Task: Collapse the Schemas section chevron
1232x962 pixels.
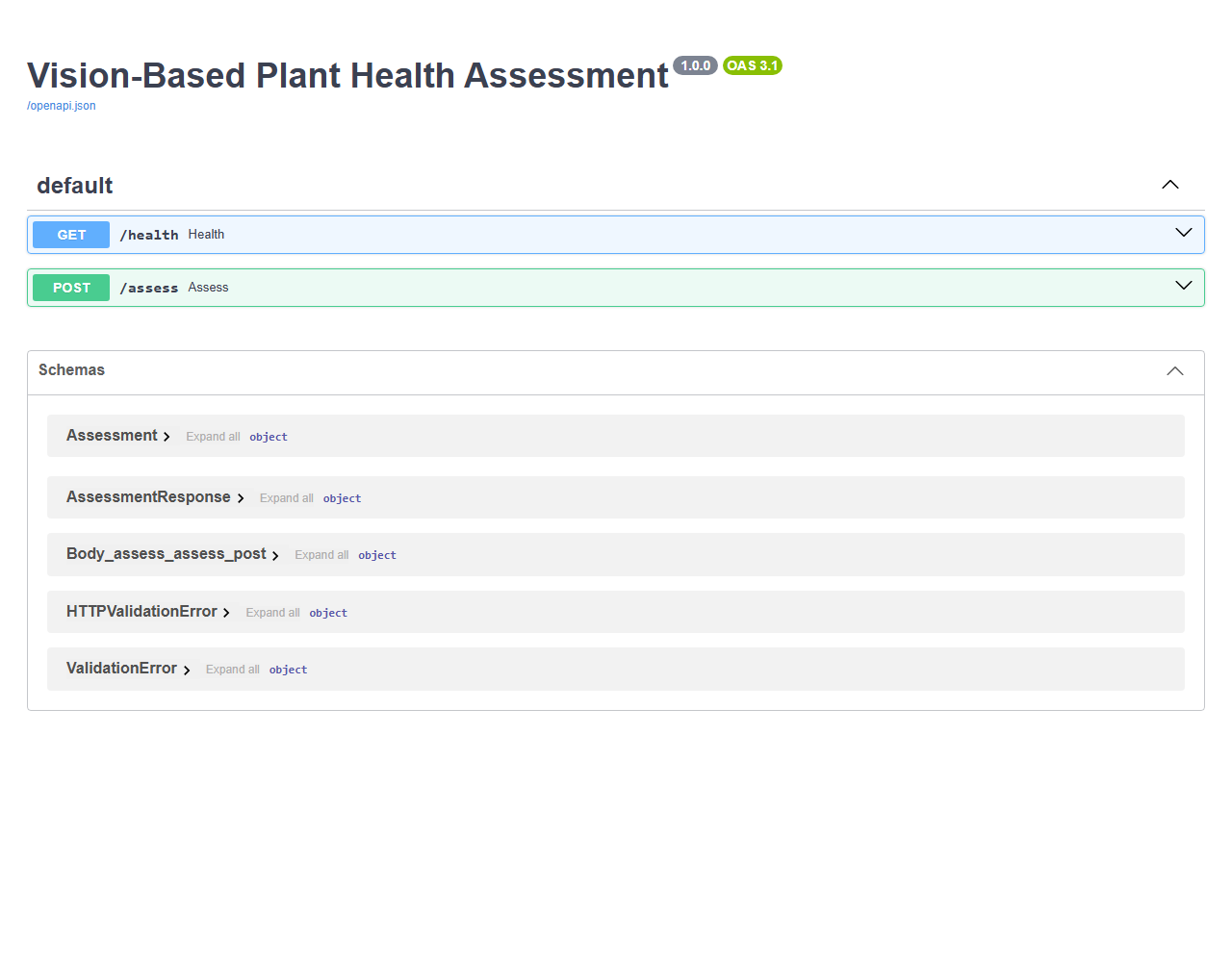Action: click(1175, 371)
